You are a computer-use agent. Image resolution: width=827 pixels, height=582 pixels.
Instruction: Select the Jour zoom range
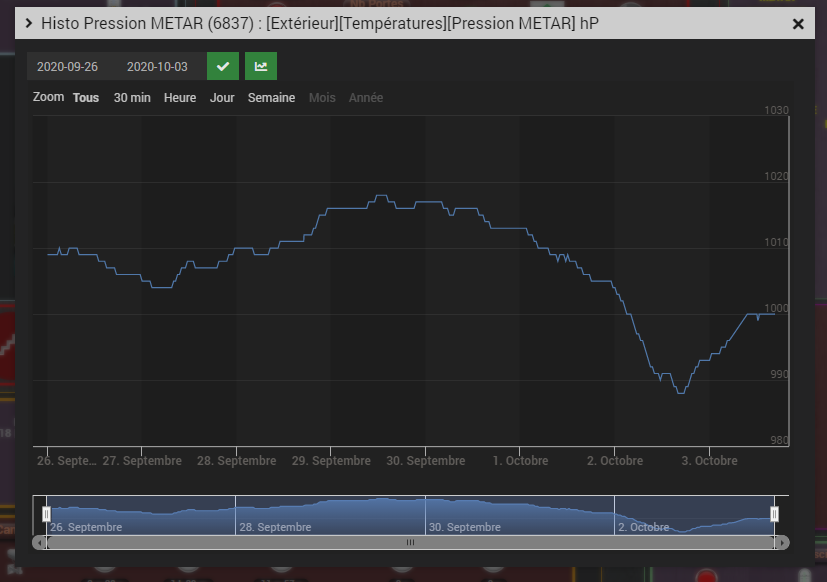(x=222, y=98)
